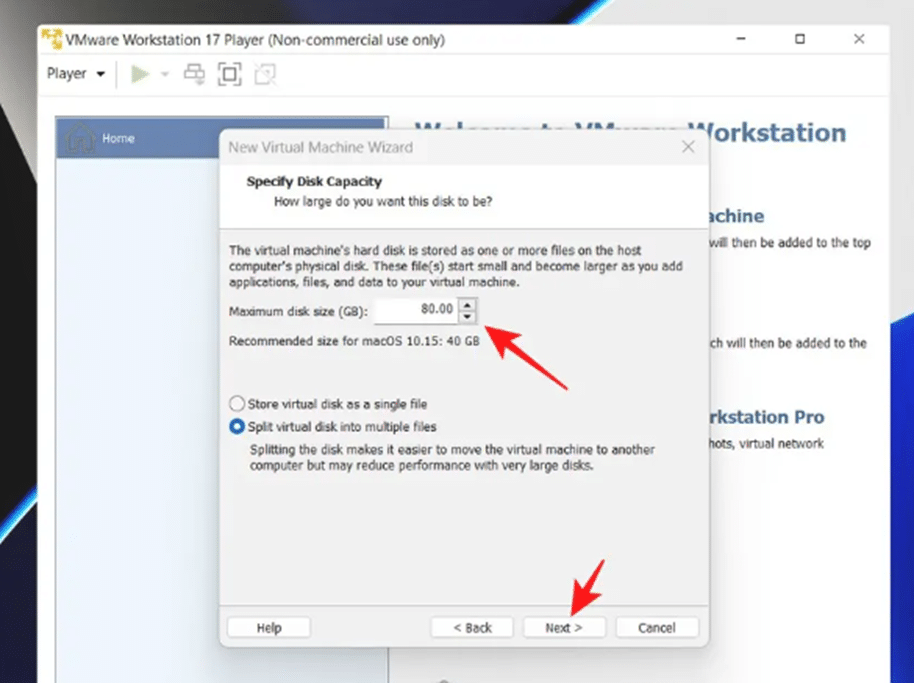
Task: Open the Player menu
Action: click(x=76, y=74)
